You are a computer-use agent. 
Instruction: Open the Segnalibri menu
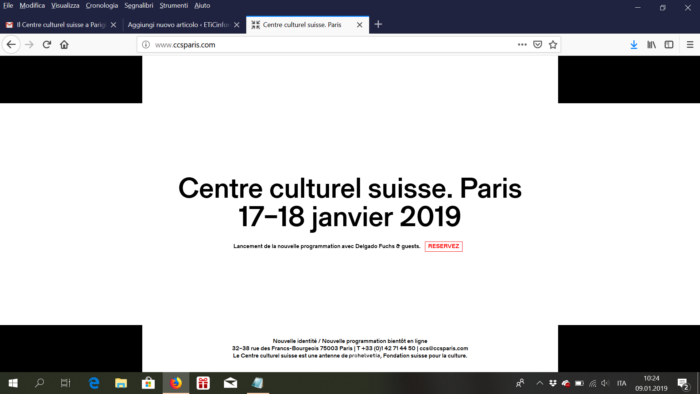138,6
